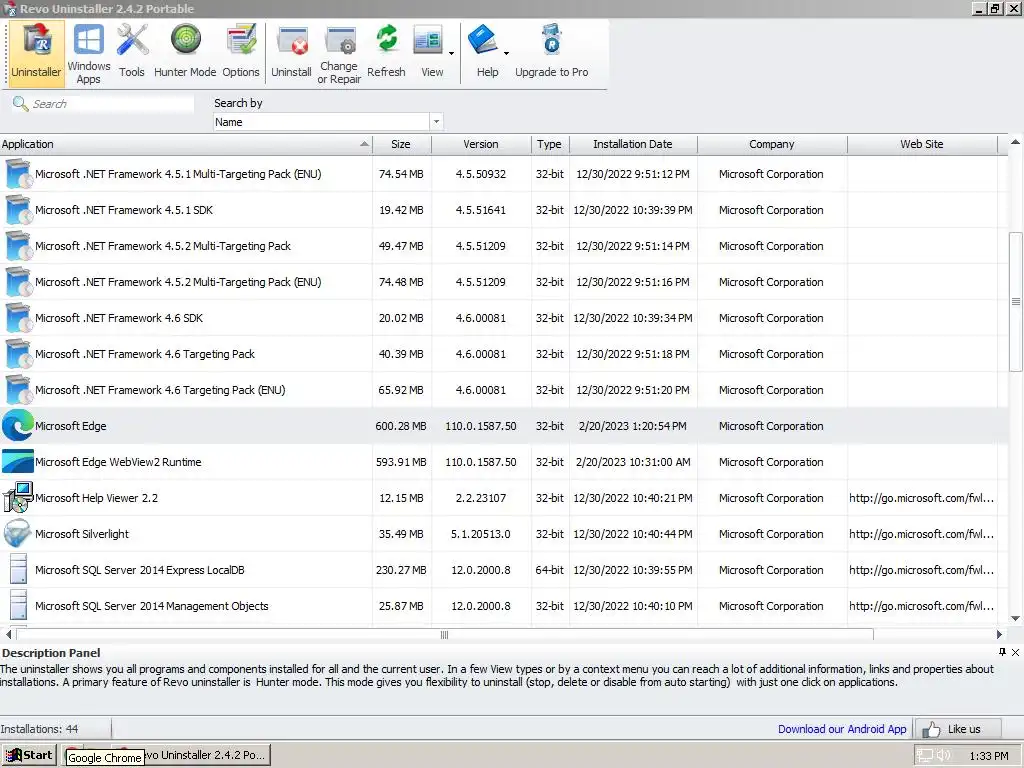Sort the list by Type column
This screenshot has height=768, width=1024.
[550, 144]
